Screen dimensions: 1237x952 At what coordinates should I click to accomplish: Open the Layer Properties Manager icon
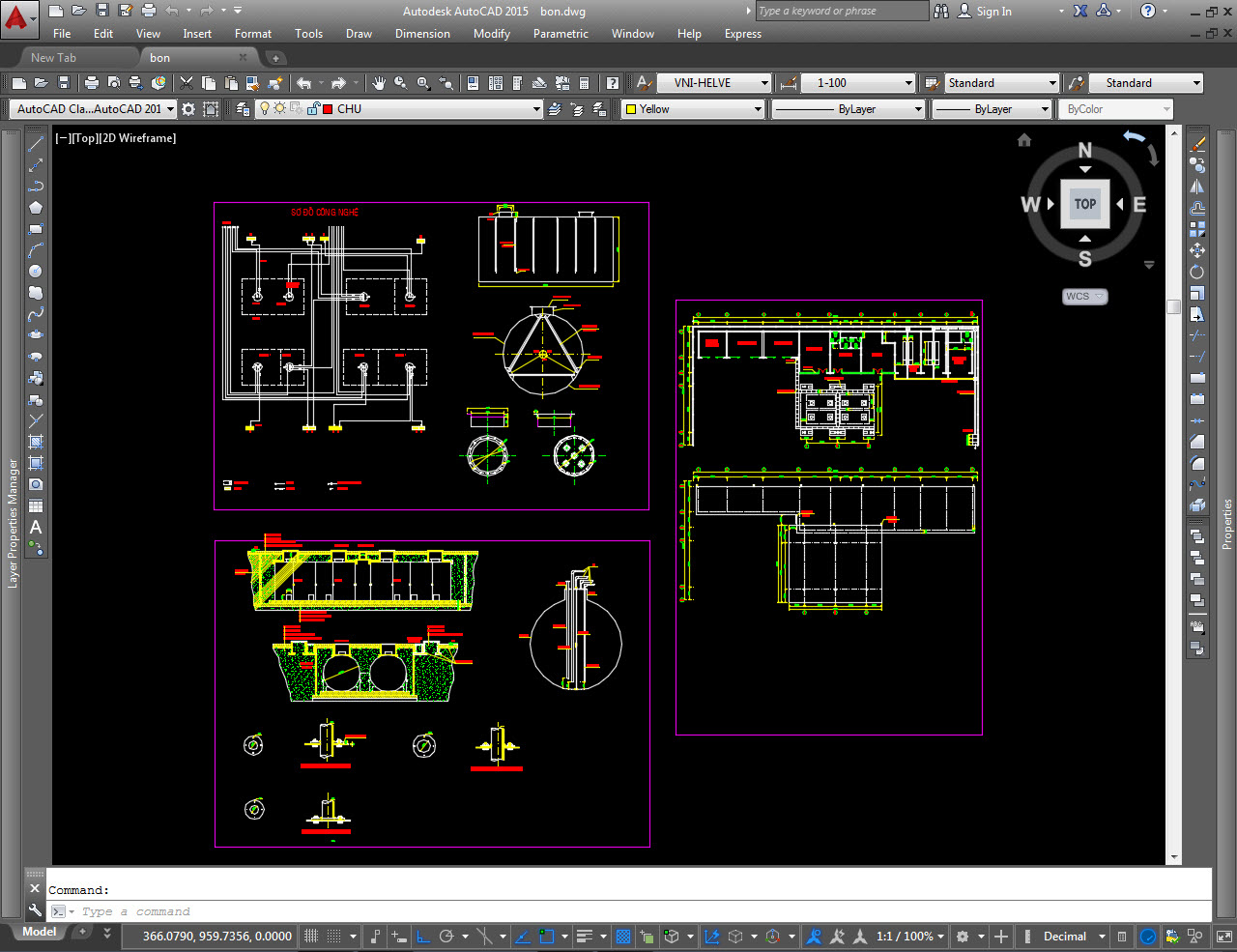(x=243, y=109)
